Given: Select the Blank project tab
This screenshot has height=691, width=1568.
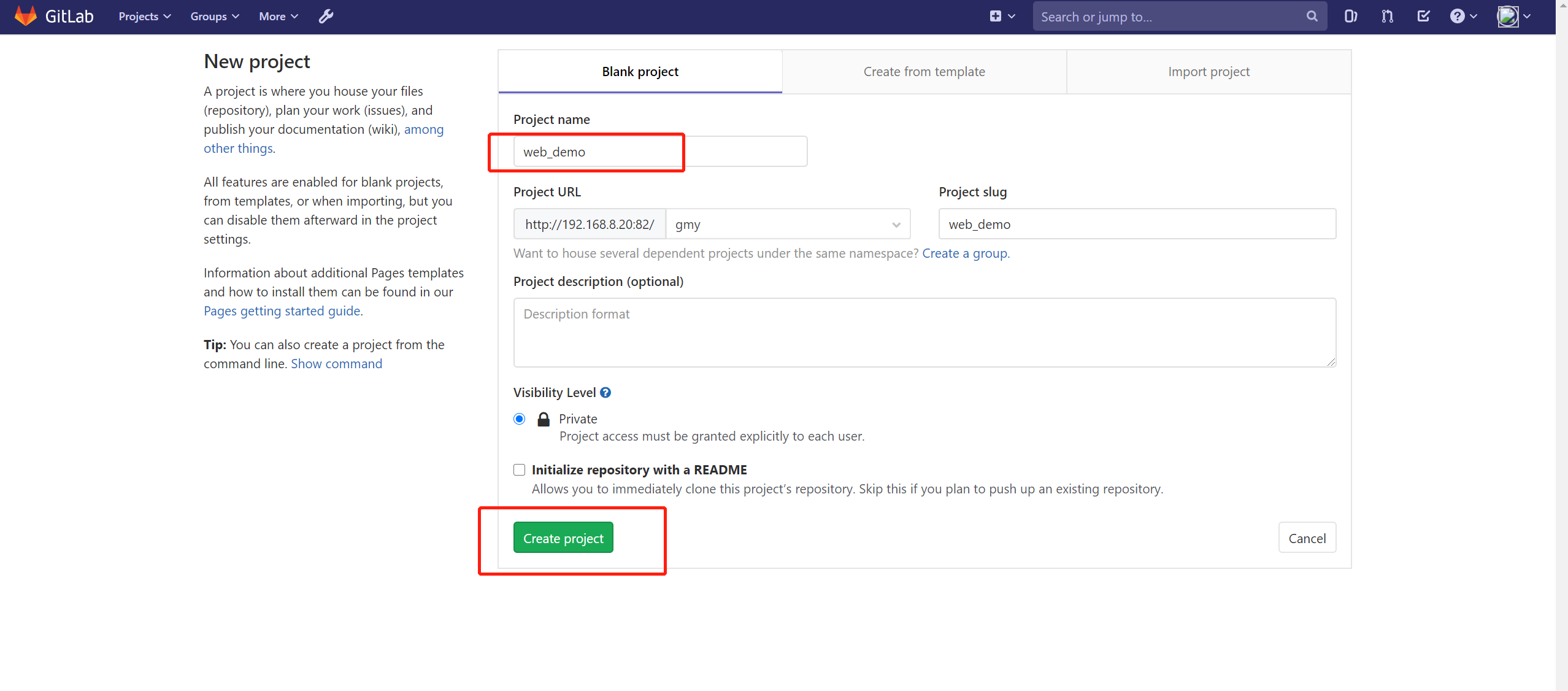Looking at the screenshot, I should 640,71.
